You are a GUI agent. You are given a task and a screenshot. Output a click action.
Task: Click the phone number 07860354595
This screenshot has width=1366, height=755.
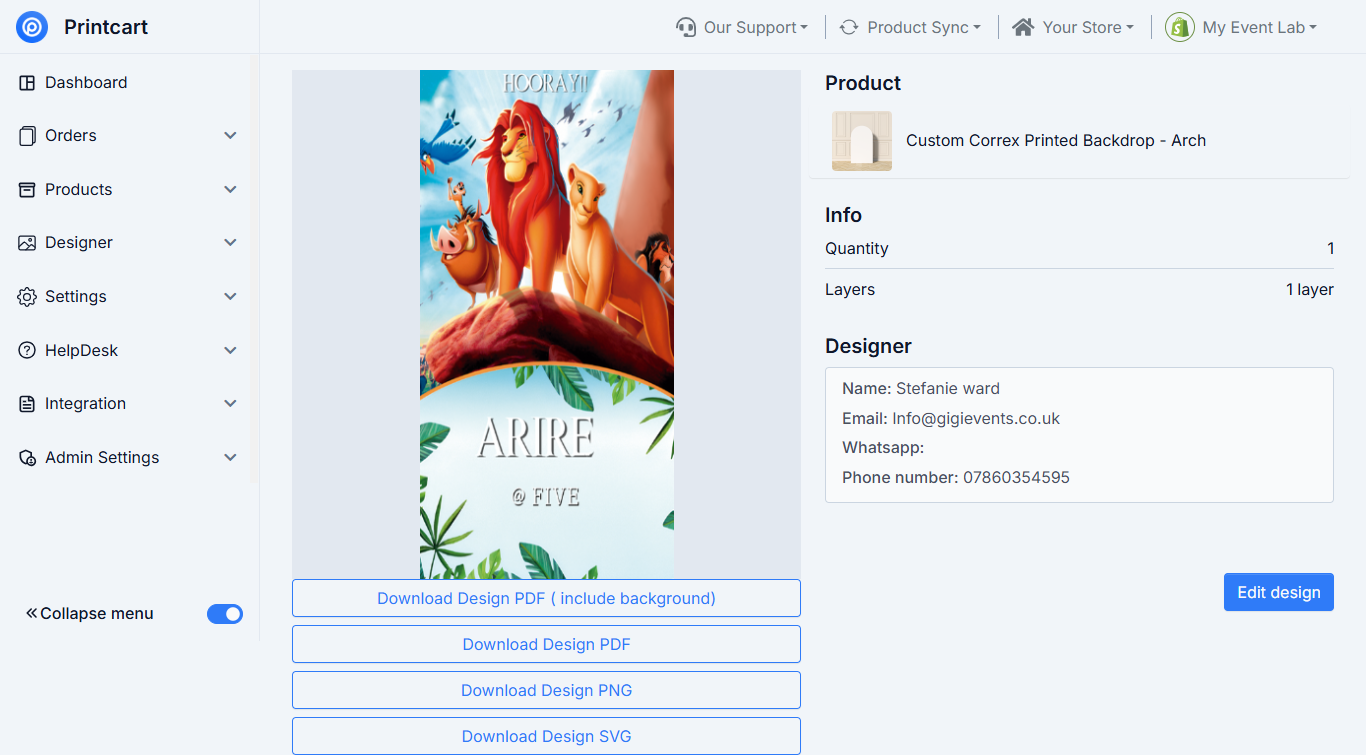[x=1016, y=478]
